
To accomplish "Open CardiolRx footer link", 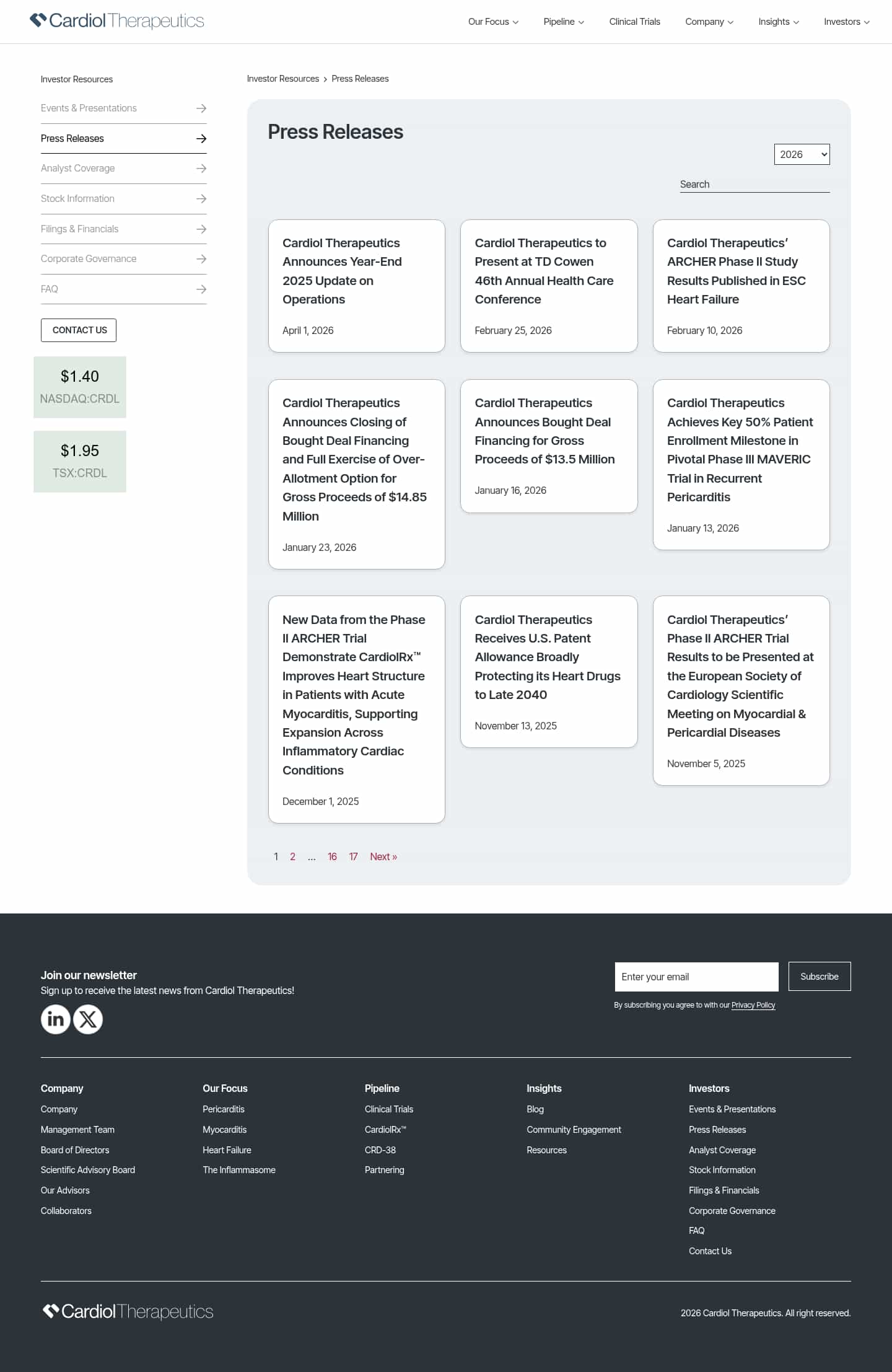I will pos(385,1130).
